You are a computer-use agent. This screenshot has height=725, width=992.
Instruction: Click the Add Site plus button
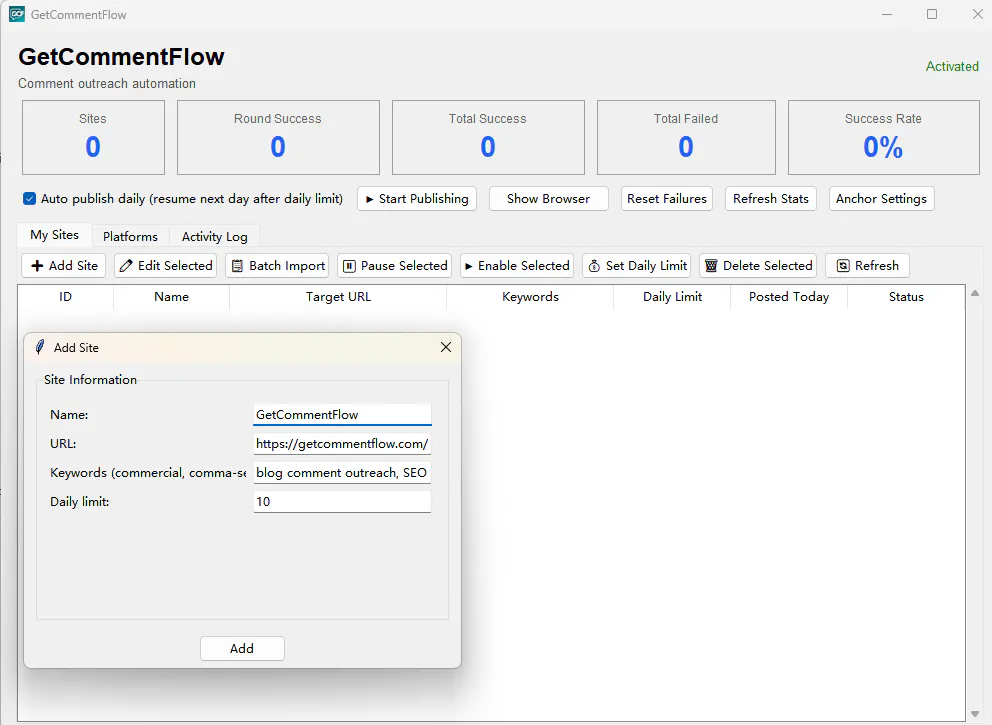coord(64,266)
